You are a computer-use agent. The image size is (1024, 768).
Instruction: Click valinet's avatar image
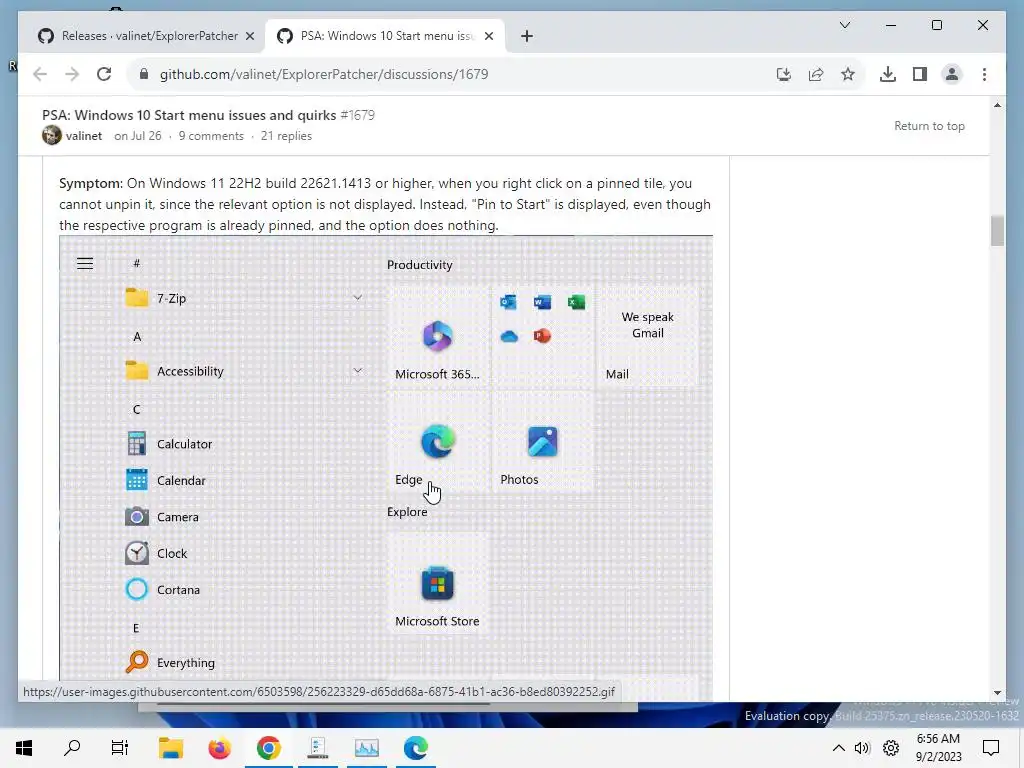52,135
